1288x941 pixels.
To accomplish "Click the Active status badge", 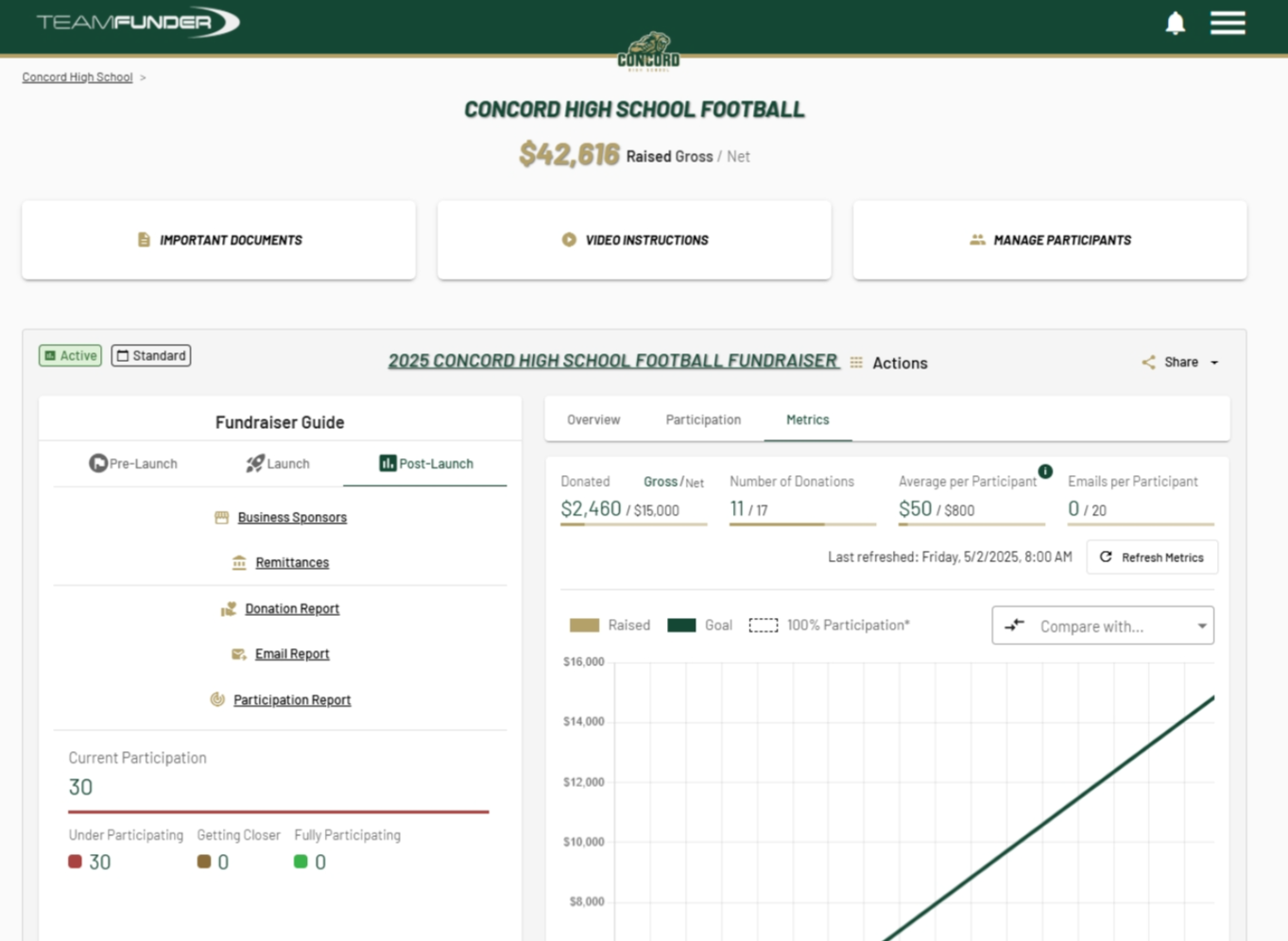I will click(x=70, y=355).
